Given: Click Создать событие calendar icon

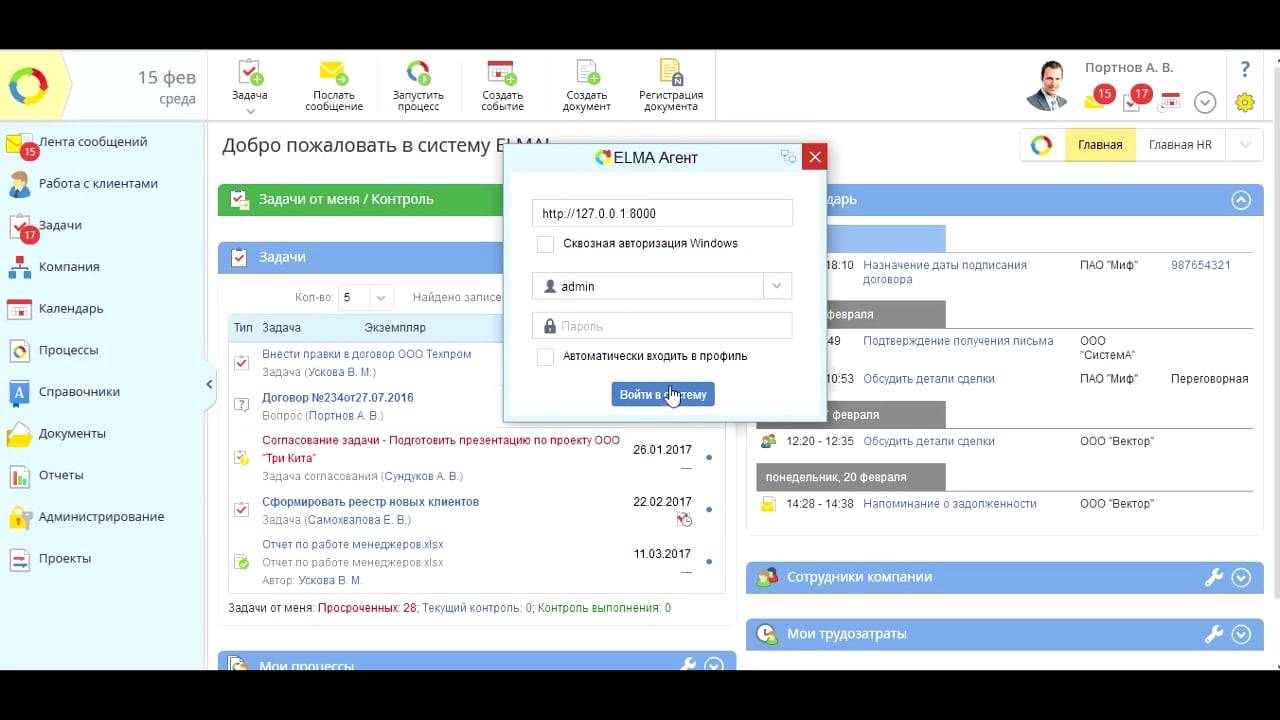Looking at the screenshot, I should [x=502, y=73].
